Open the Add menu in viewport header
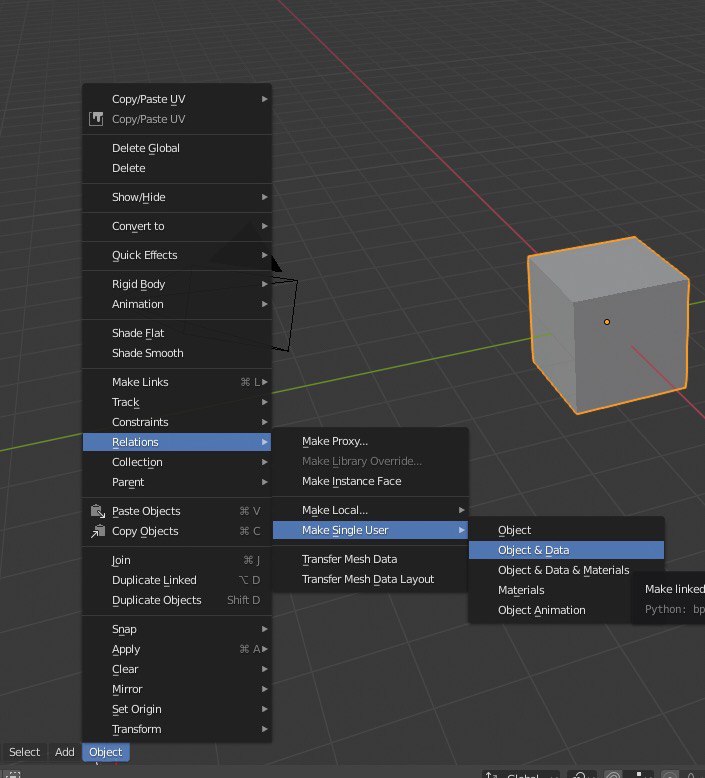The image size is (705, 778). tap(64, 752)
